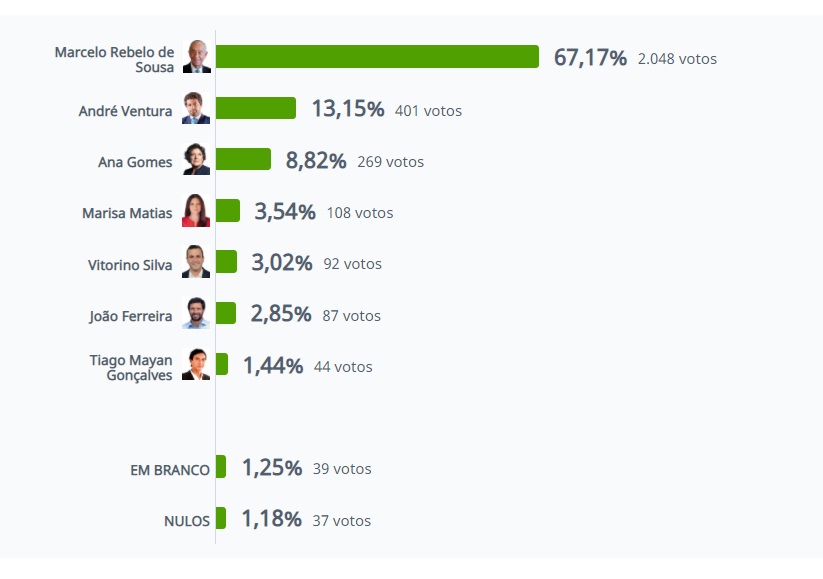Click André Ventura's green vote bar
The width and height of the screenshot is (823, 579).
point(256,108)
